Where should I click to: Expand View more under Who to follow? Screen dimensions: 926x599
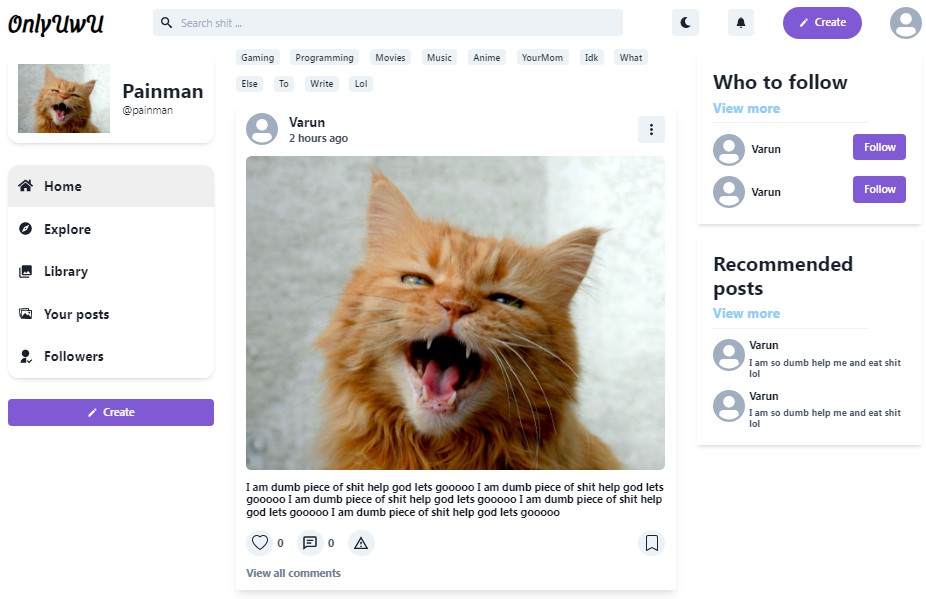tap(746, 108)
